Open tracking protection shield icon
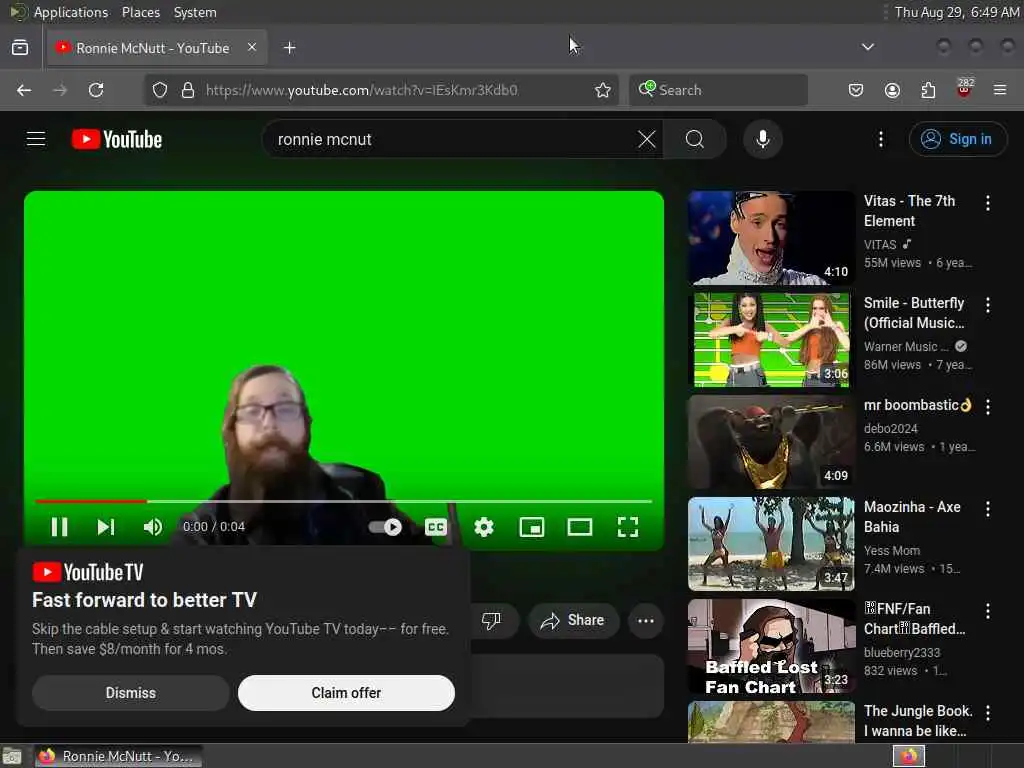 tap(160, 90)
